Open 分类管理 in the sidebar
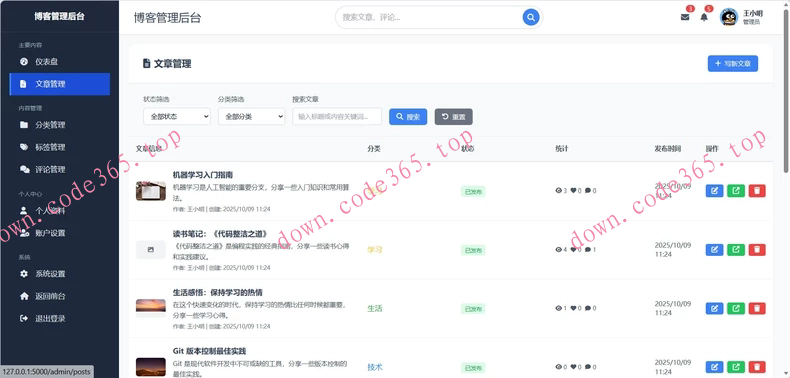Viewport: 790px width, 378px height. point(59,125)
